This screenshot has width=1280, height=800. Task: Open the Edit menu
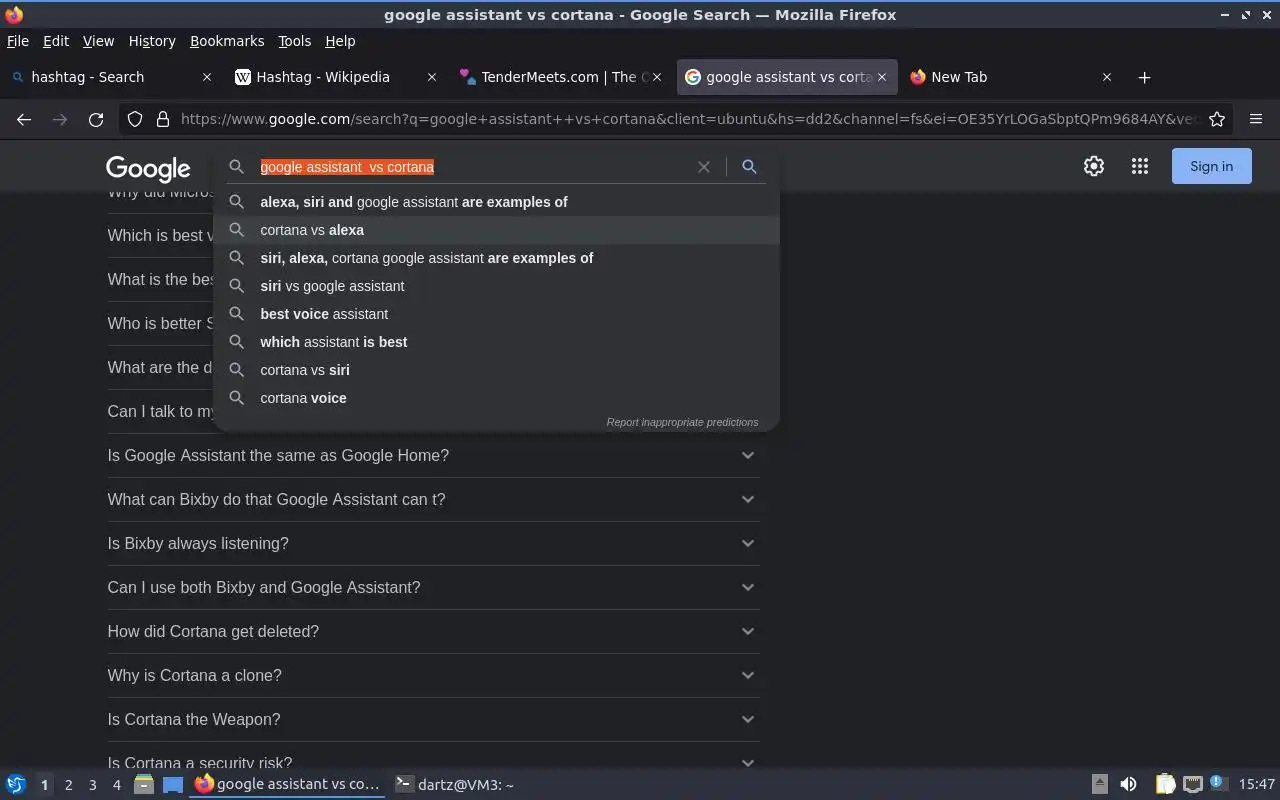pyautogui.click(x=56, y=41)
